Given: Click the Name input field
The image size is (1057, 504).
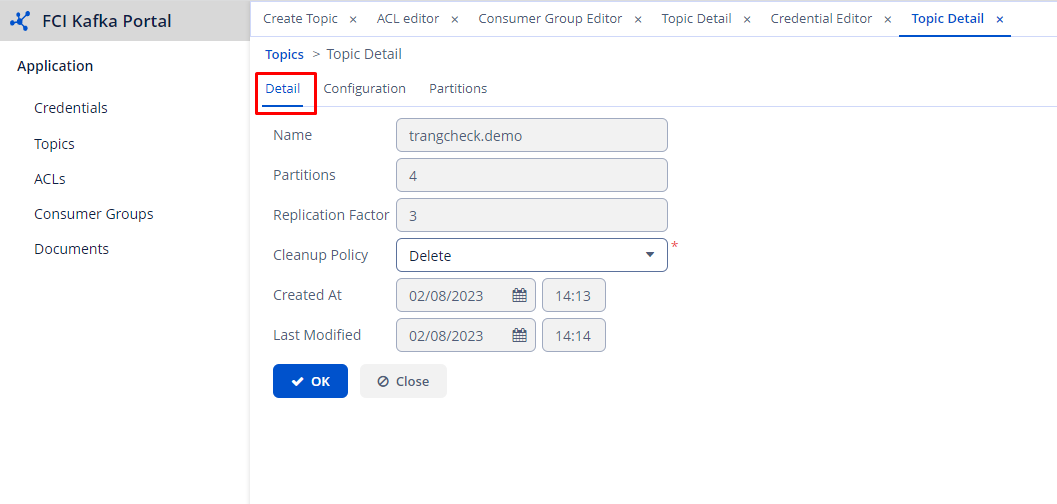Looking at the screenshot, I should pos(531,135).
